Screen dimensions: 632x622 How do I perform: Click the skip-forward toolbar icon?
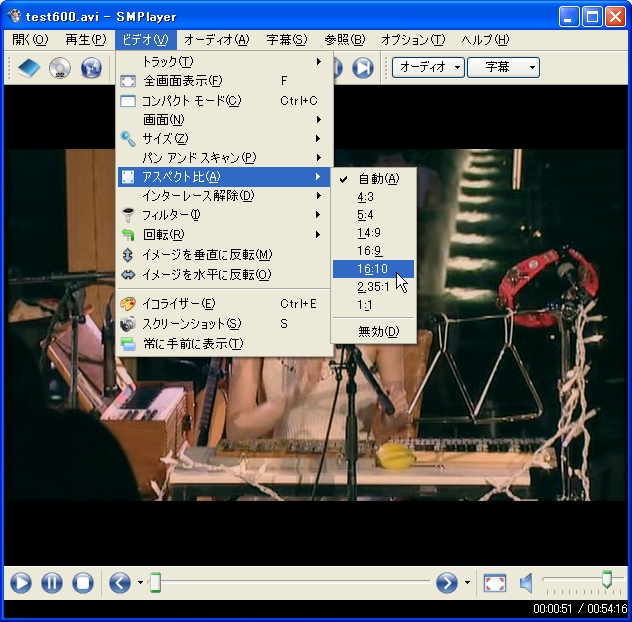(363, 67)
